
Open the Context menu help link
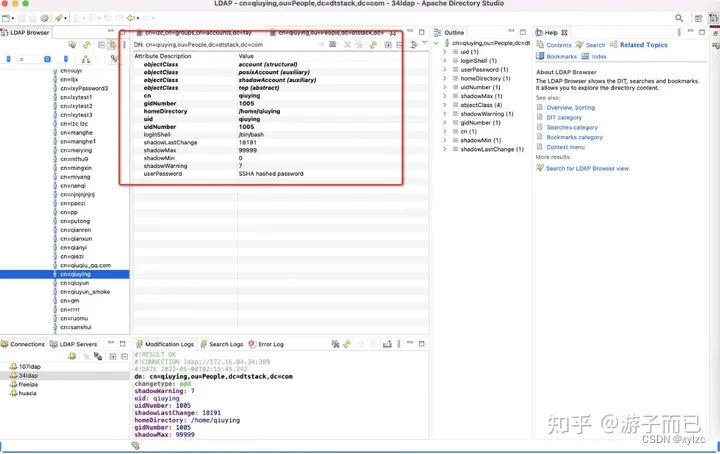(565, 147)
